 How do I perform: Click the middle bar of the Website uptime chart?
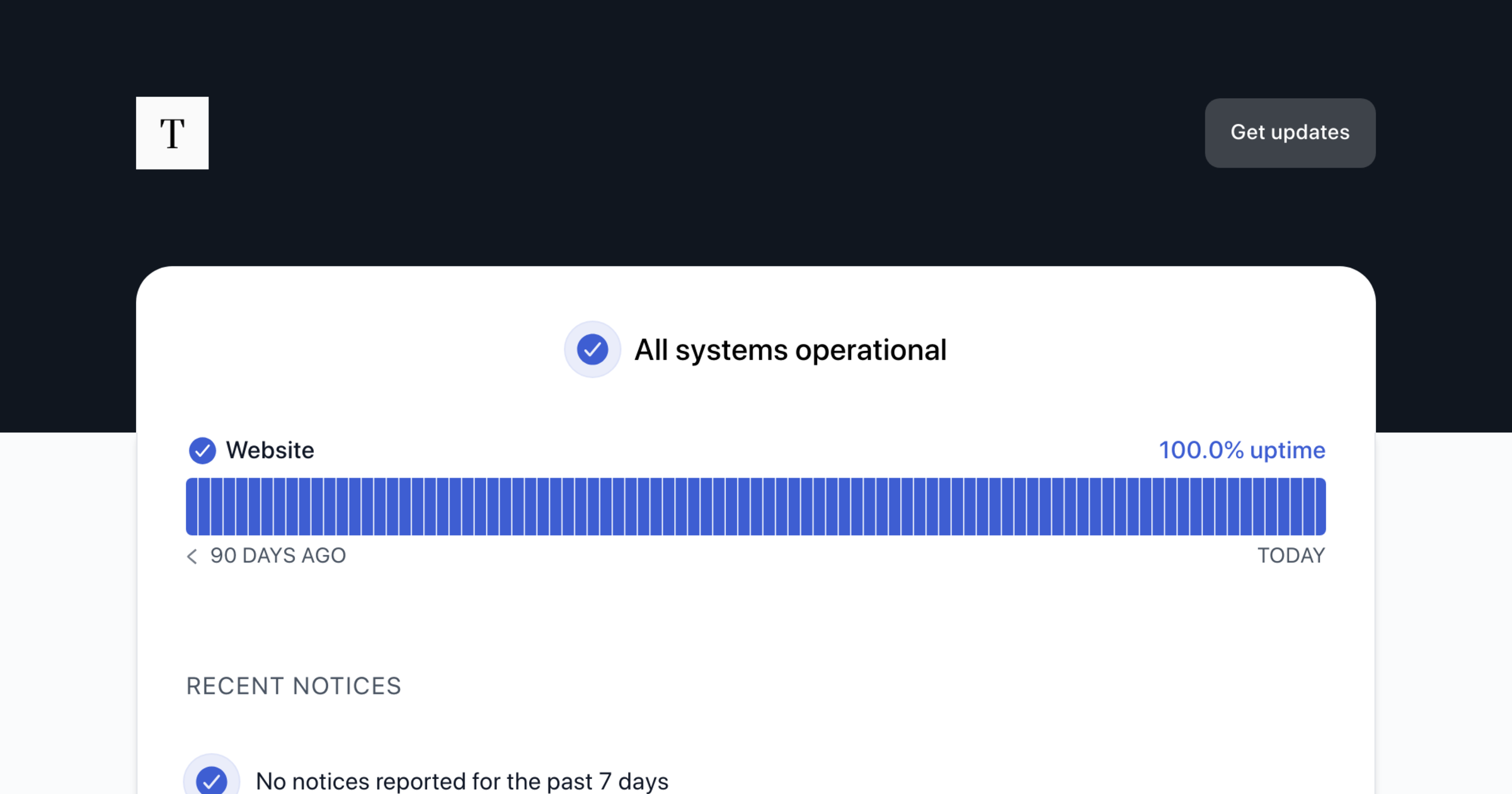(757, 507)
